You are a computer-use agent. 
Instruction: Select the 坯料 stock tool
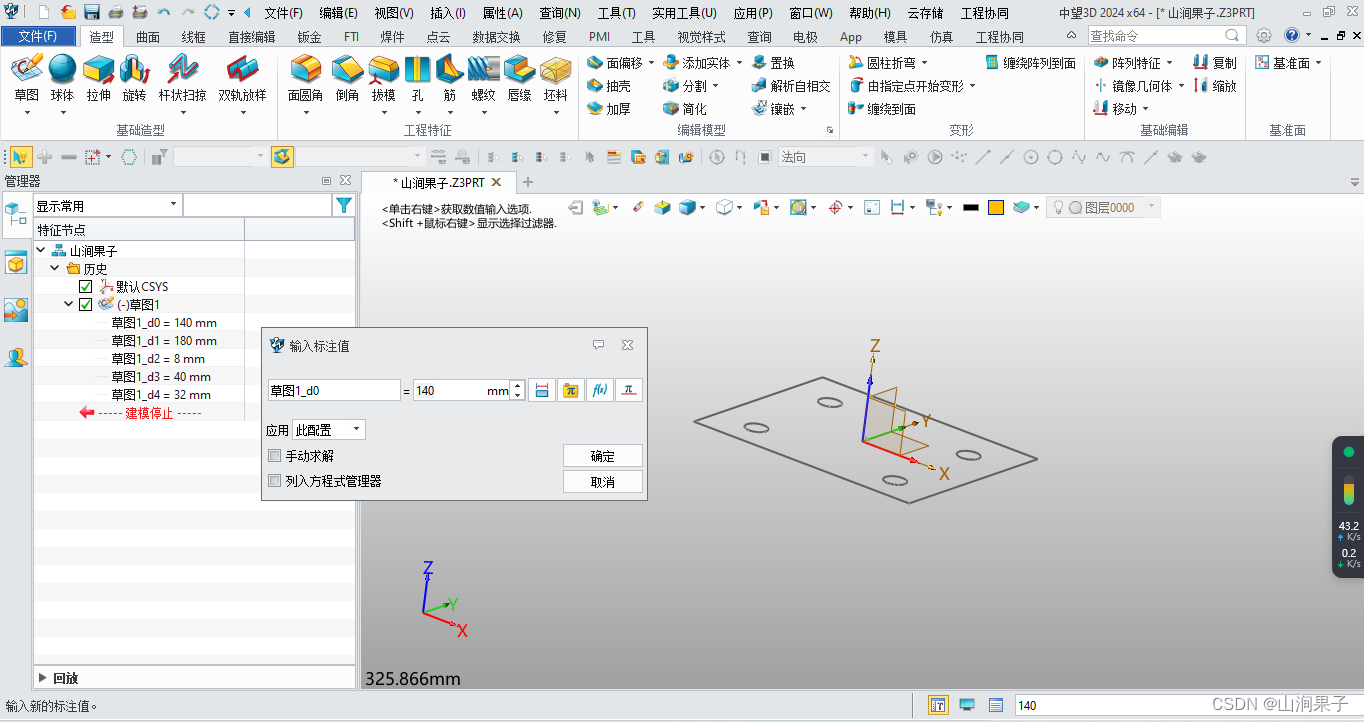(x=555, y=78)
